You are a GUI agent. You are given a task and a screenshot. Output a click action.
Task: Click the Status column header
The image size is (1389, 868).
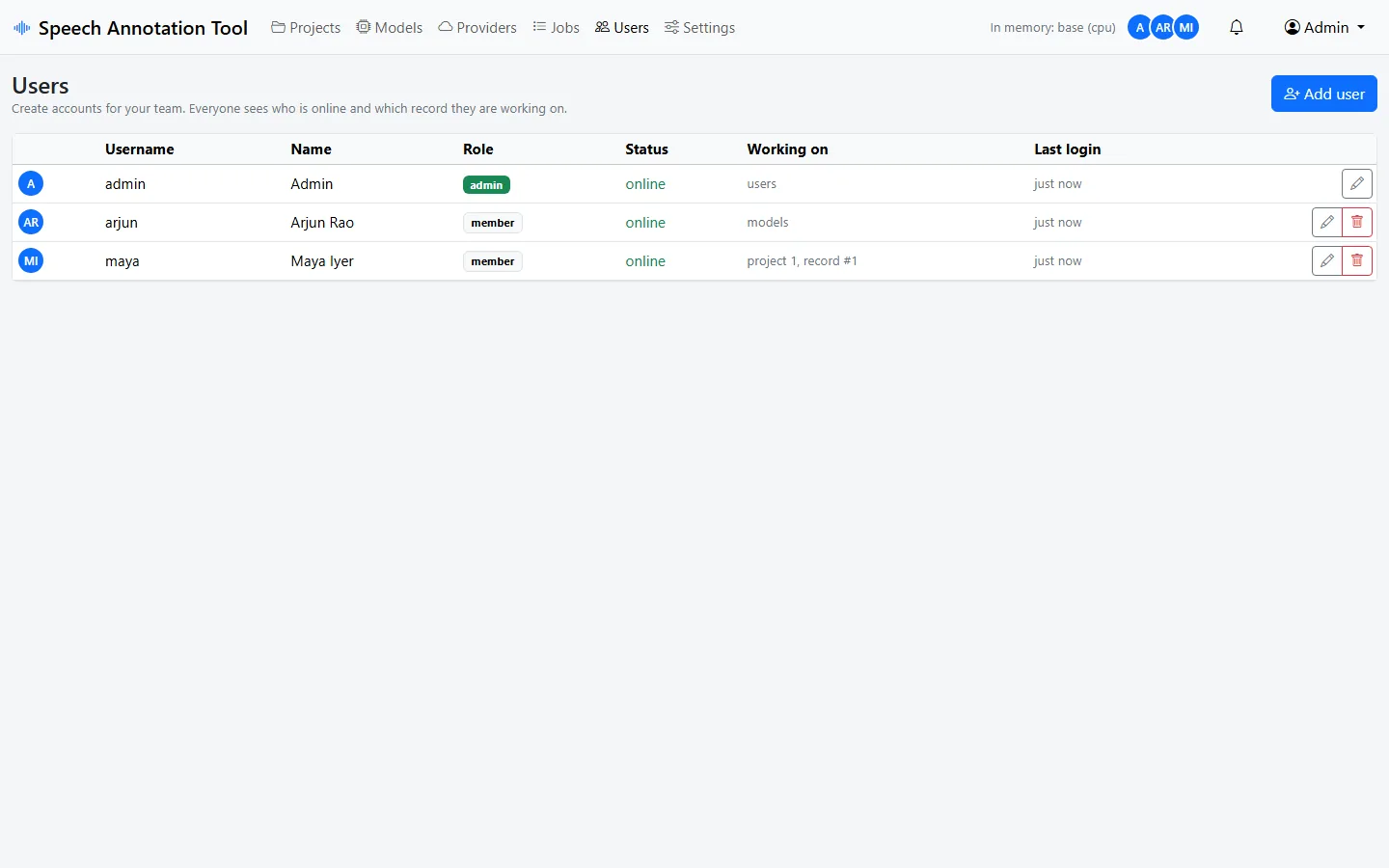(646, 149)
